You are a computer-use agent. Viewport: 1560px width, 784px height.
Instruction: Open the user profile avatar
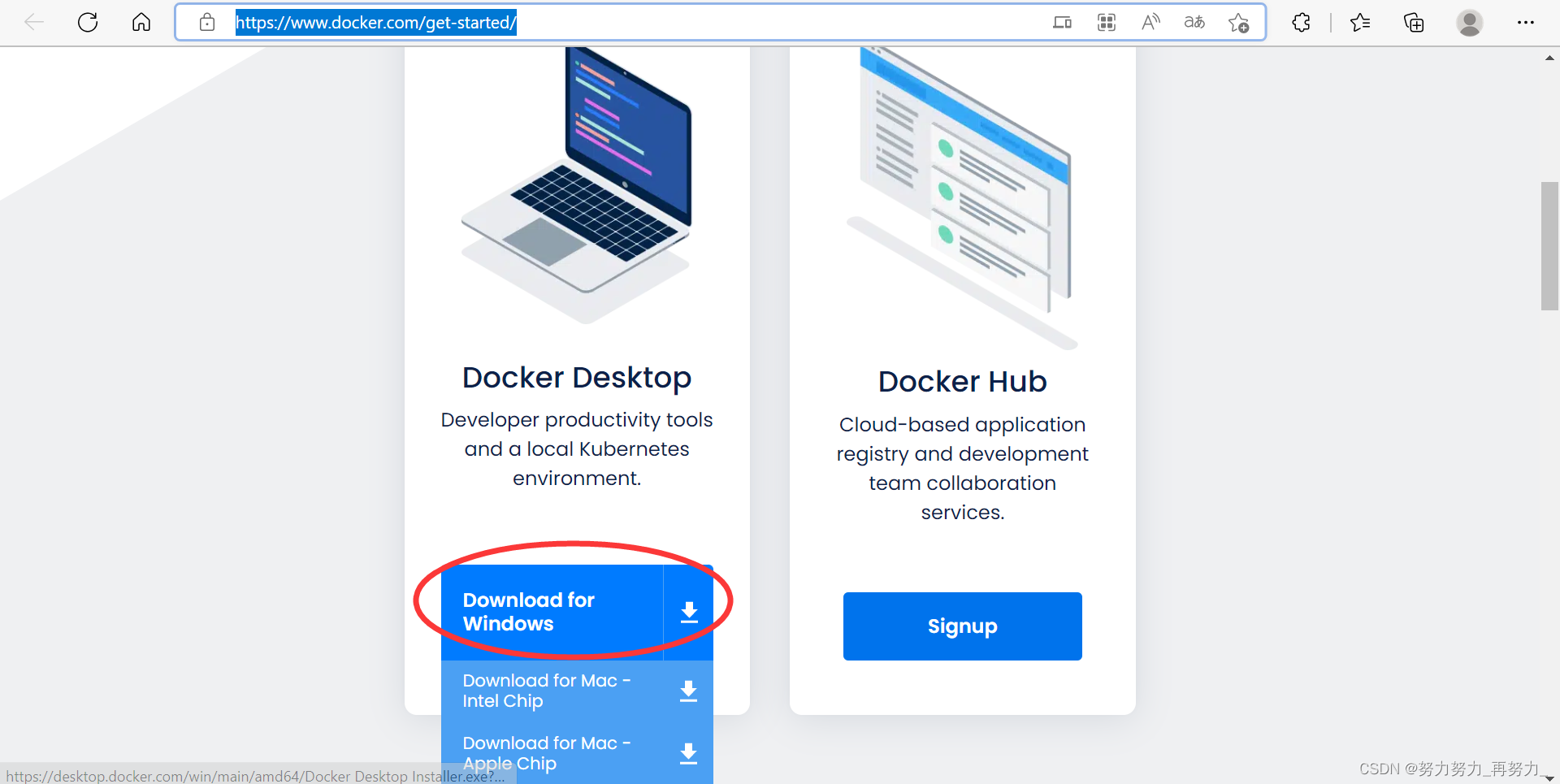click(1469, 23)
